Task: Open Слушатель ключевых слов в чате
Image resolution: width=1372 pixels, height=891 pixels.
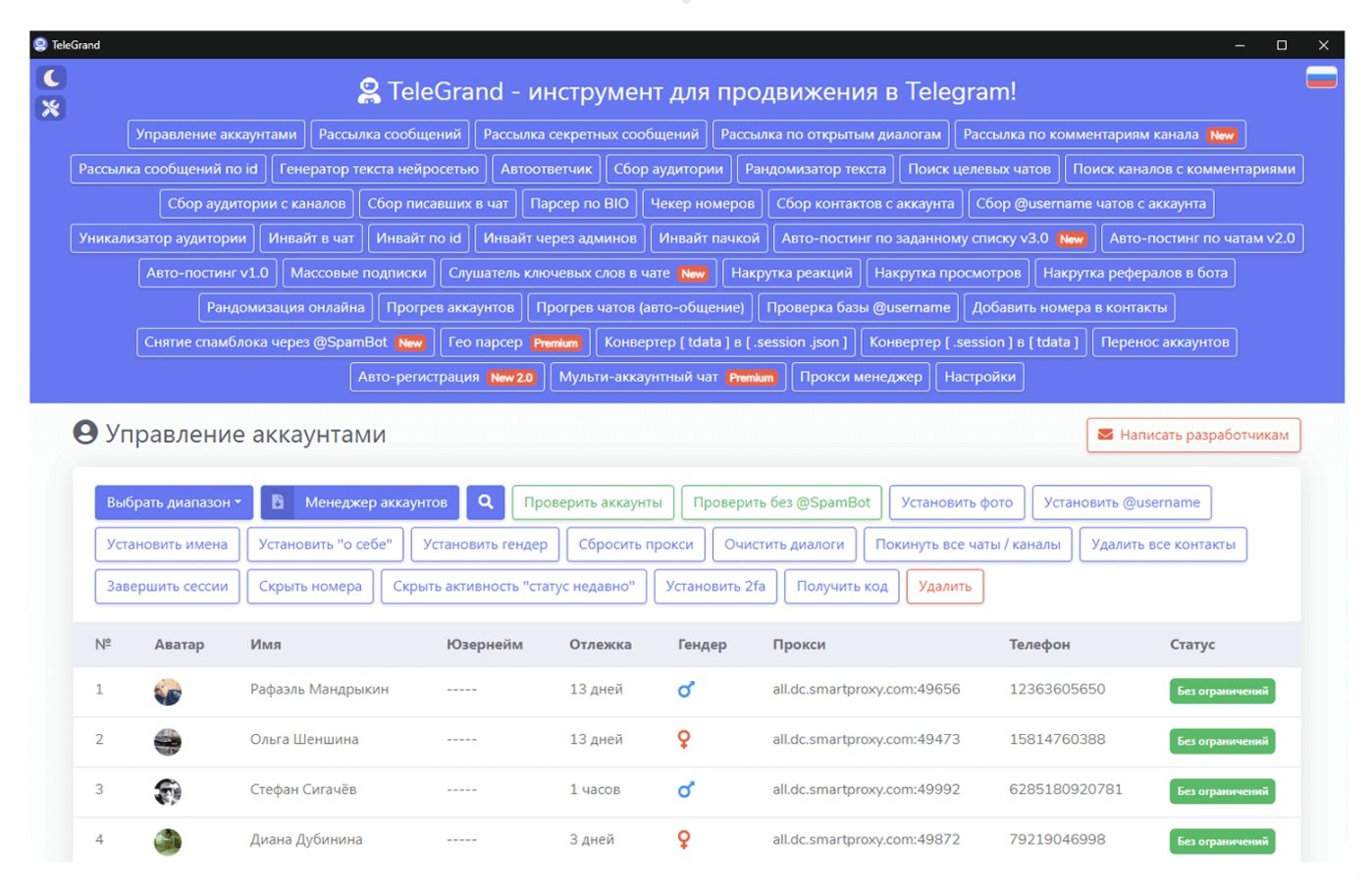Action: tap(579, 273)
